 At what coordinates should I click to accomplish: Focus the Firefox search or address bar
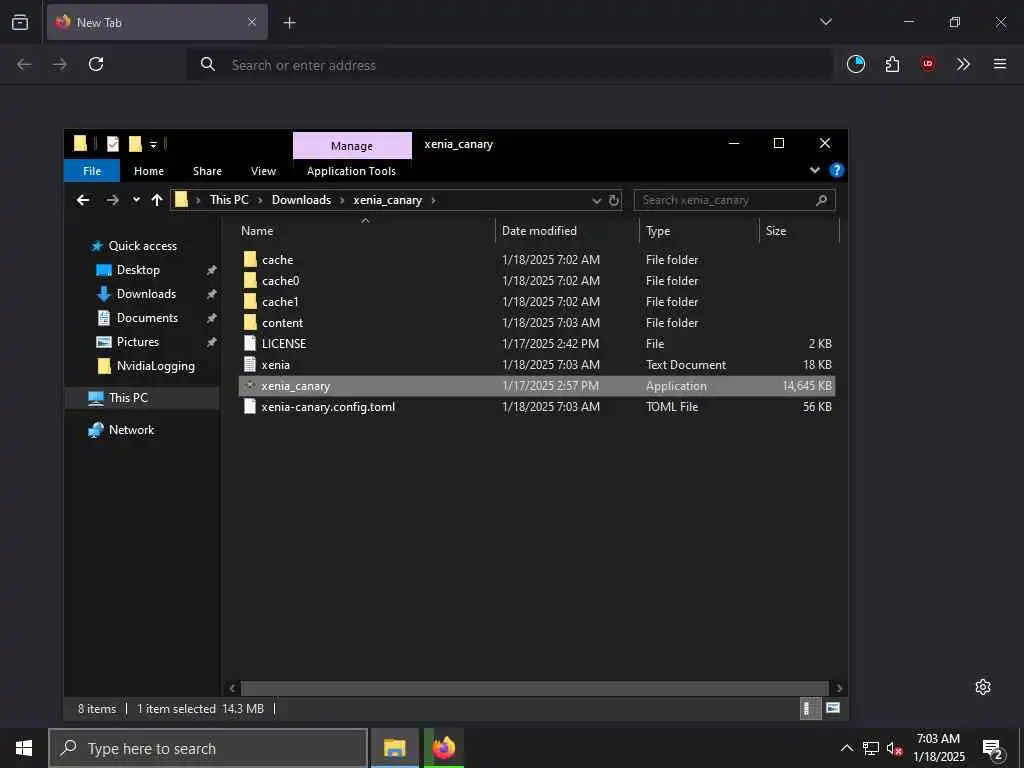coord(509,65)
